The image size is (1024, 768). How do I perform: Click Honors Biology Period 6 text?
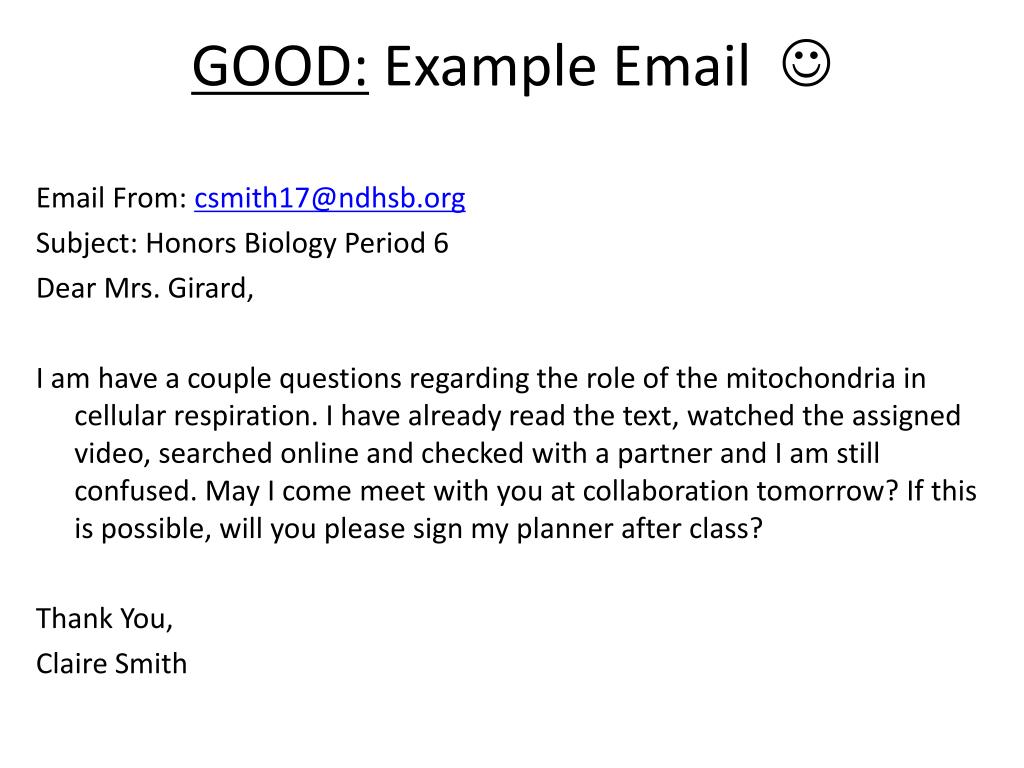pos(297,244)
